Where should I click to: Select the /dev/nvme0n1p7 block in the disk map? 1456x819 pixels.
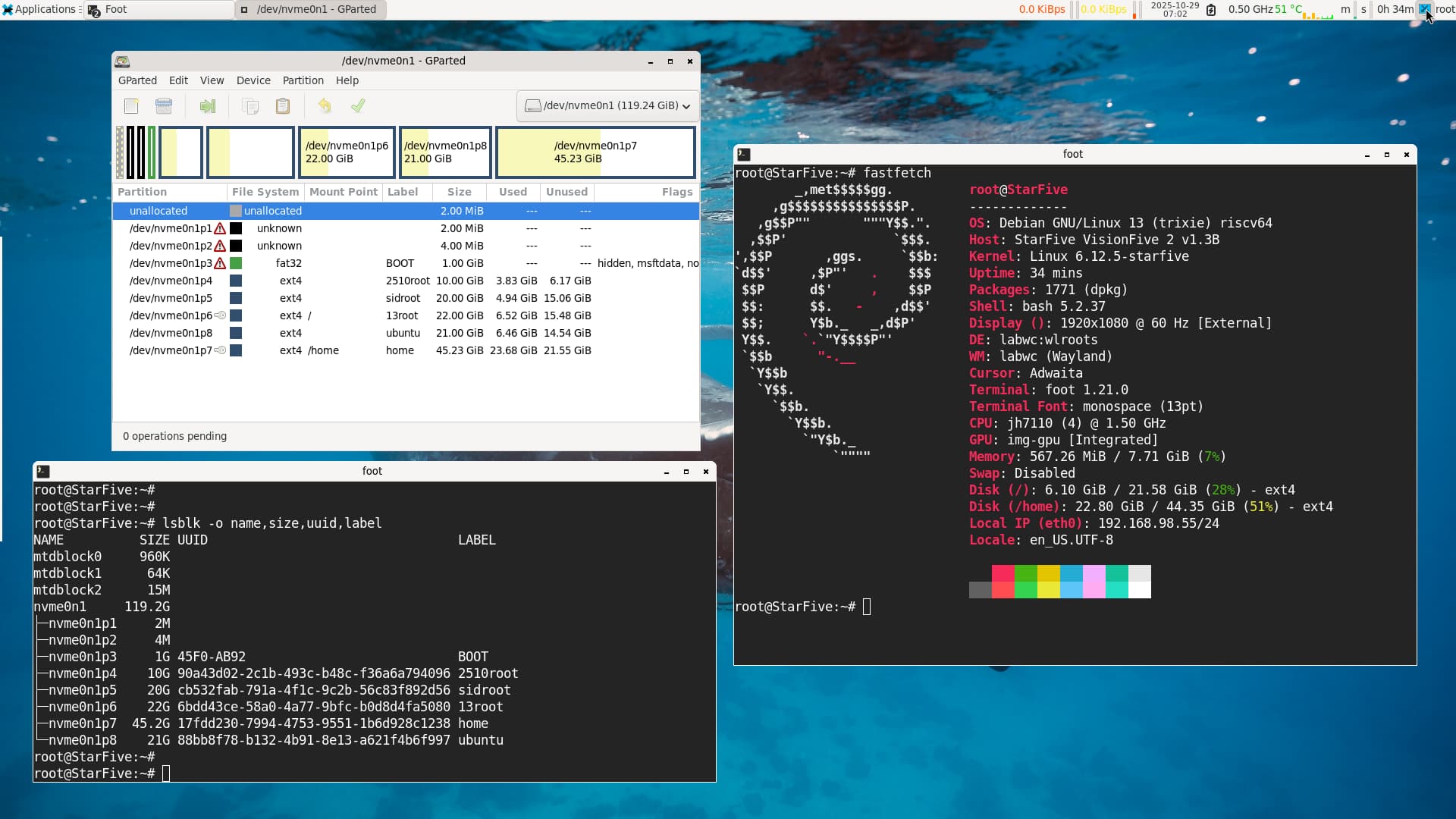(x=595, y=152)
